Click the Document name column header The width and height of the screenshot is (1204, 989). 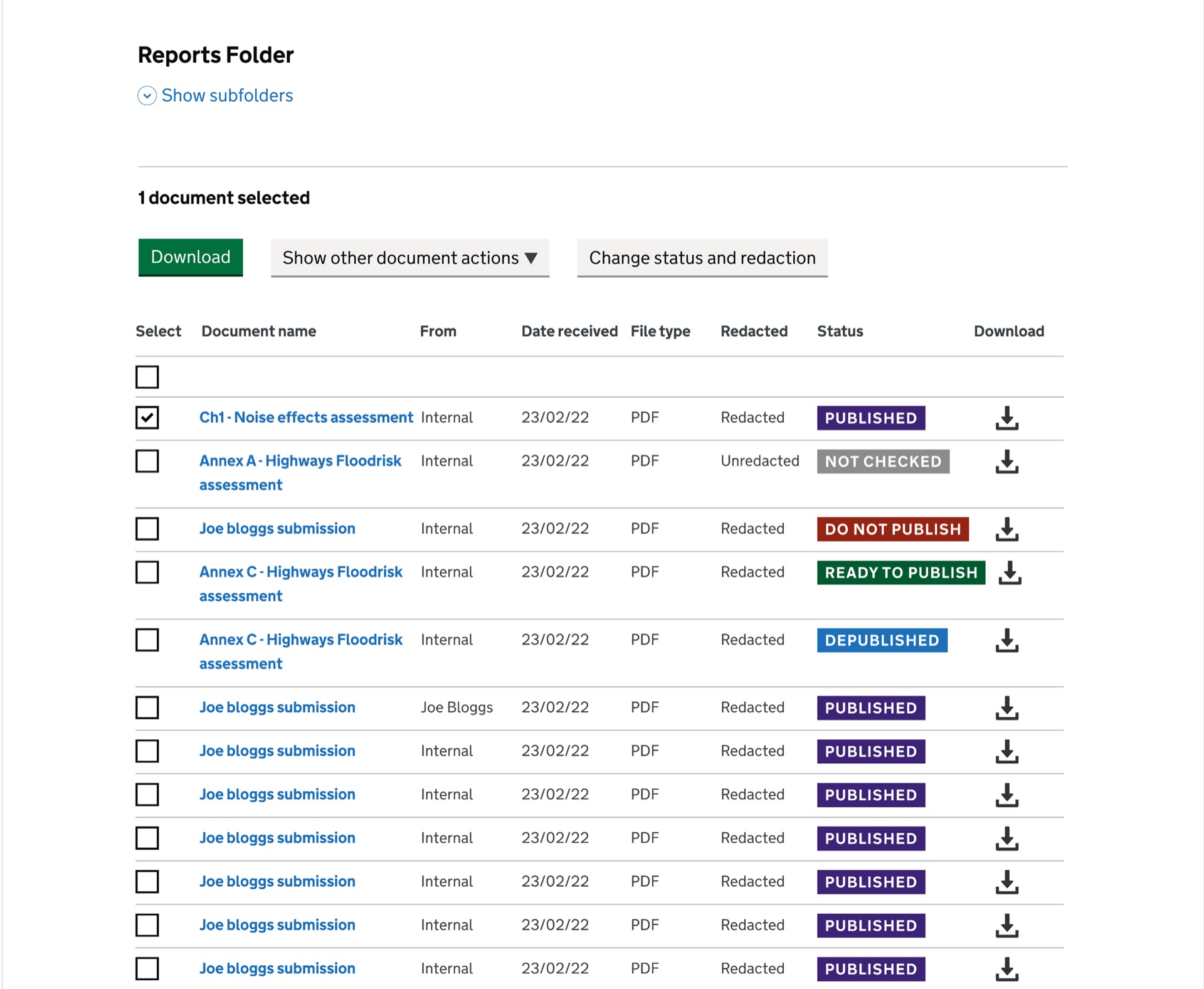pyautogui.click(x=258, y=331)
